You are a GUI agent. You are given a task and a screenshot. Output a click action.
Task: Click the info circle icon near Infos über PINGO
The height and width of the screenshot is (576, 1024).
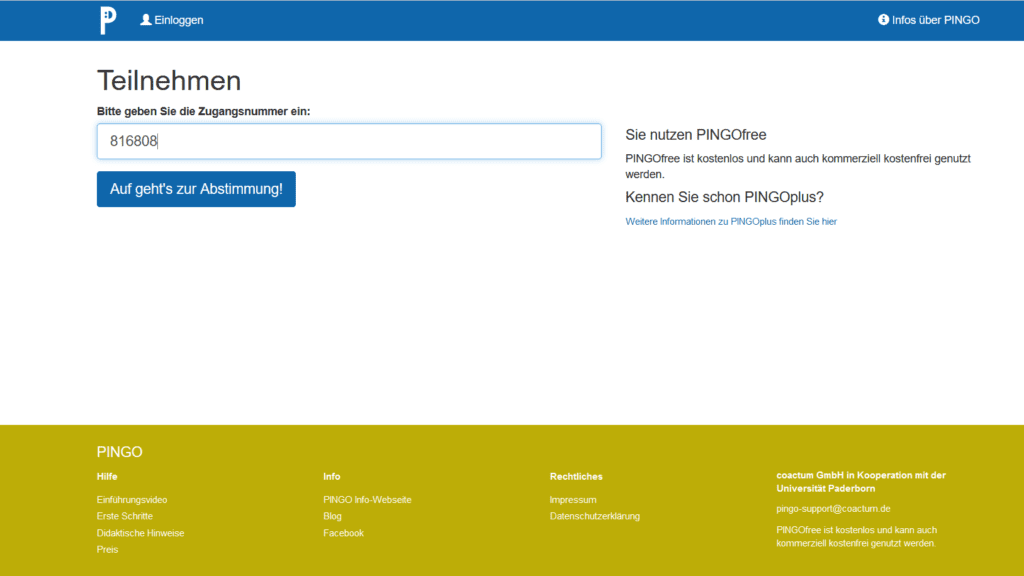(883, 19)
